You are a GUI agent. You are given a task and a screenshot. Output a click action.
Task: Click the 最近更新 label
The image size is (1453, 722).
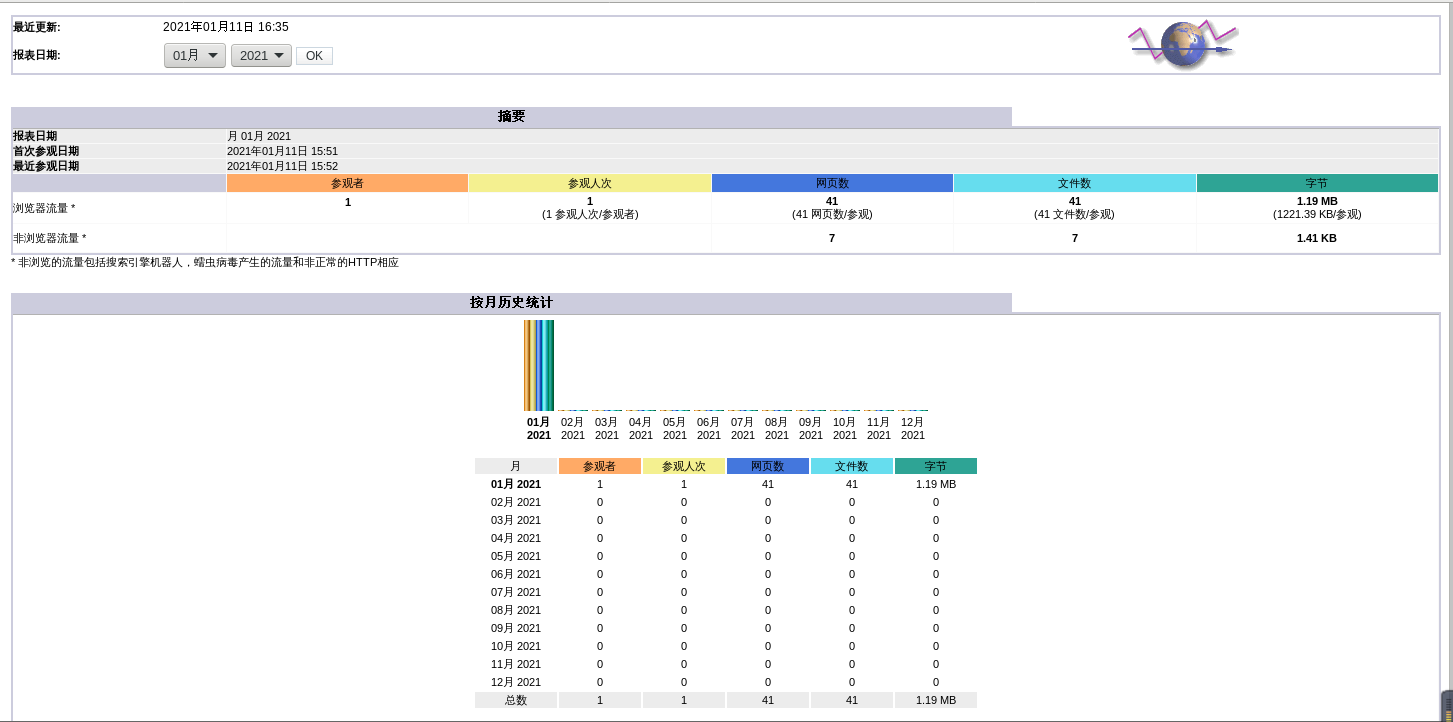tap(37, 27)
